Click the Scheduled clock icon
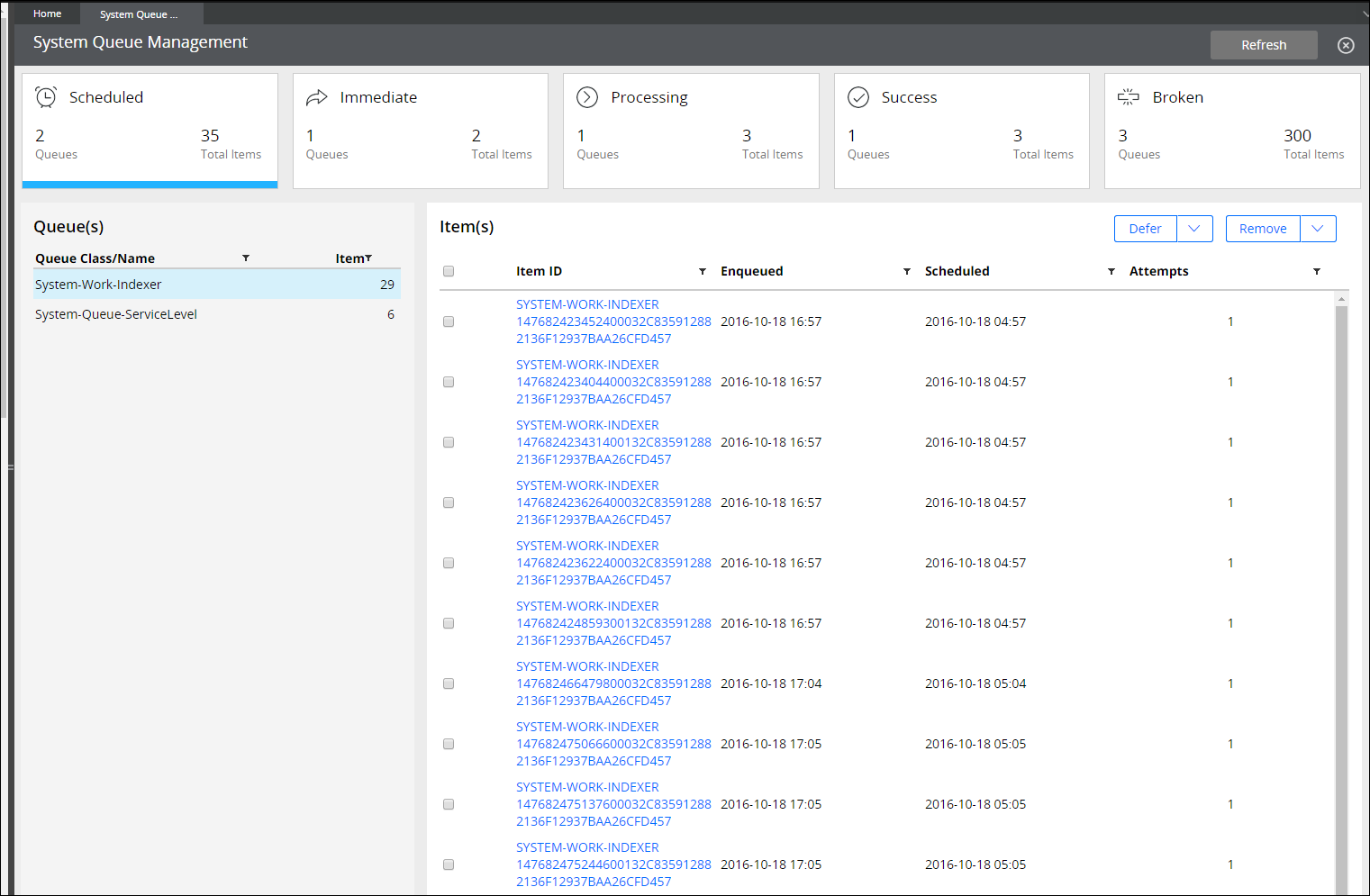The height and width of the screenshot is (896, 1370). pos(46,96)
